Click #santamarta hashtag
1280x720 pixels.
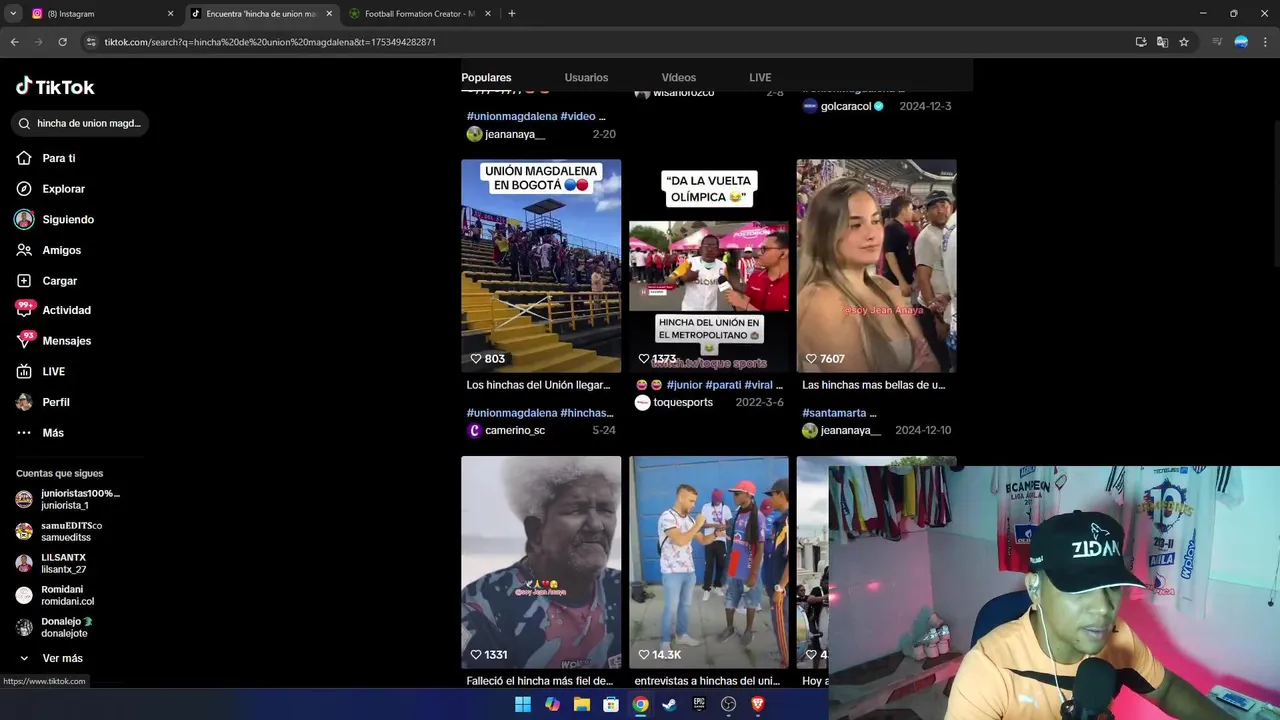834,413
